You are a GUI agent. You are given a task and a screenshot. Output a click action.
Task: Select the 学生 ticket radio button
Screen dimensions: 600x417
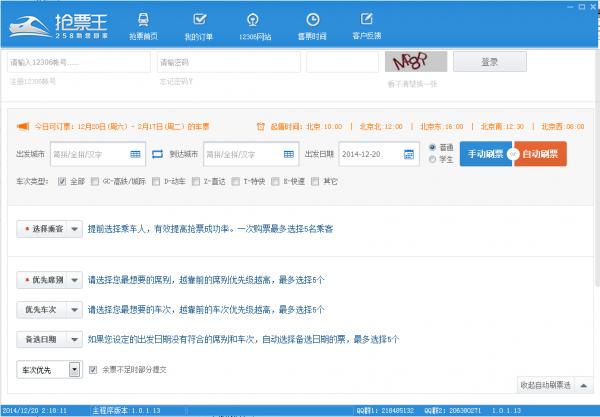coord(433,159)
